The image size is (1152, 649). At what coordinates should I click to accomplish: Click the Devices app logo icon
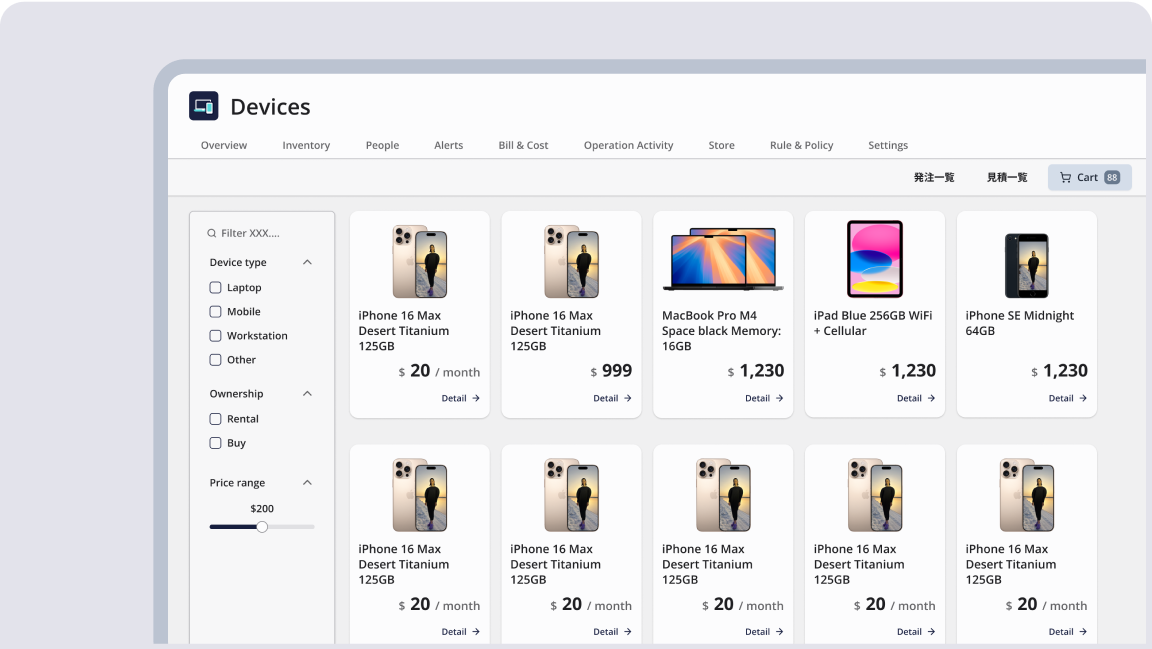pos(203,105)
